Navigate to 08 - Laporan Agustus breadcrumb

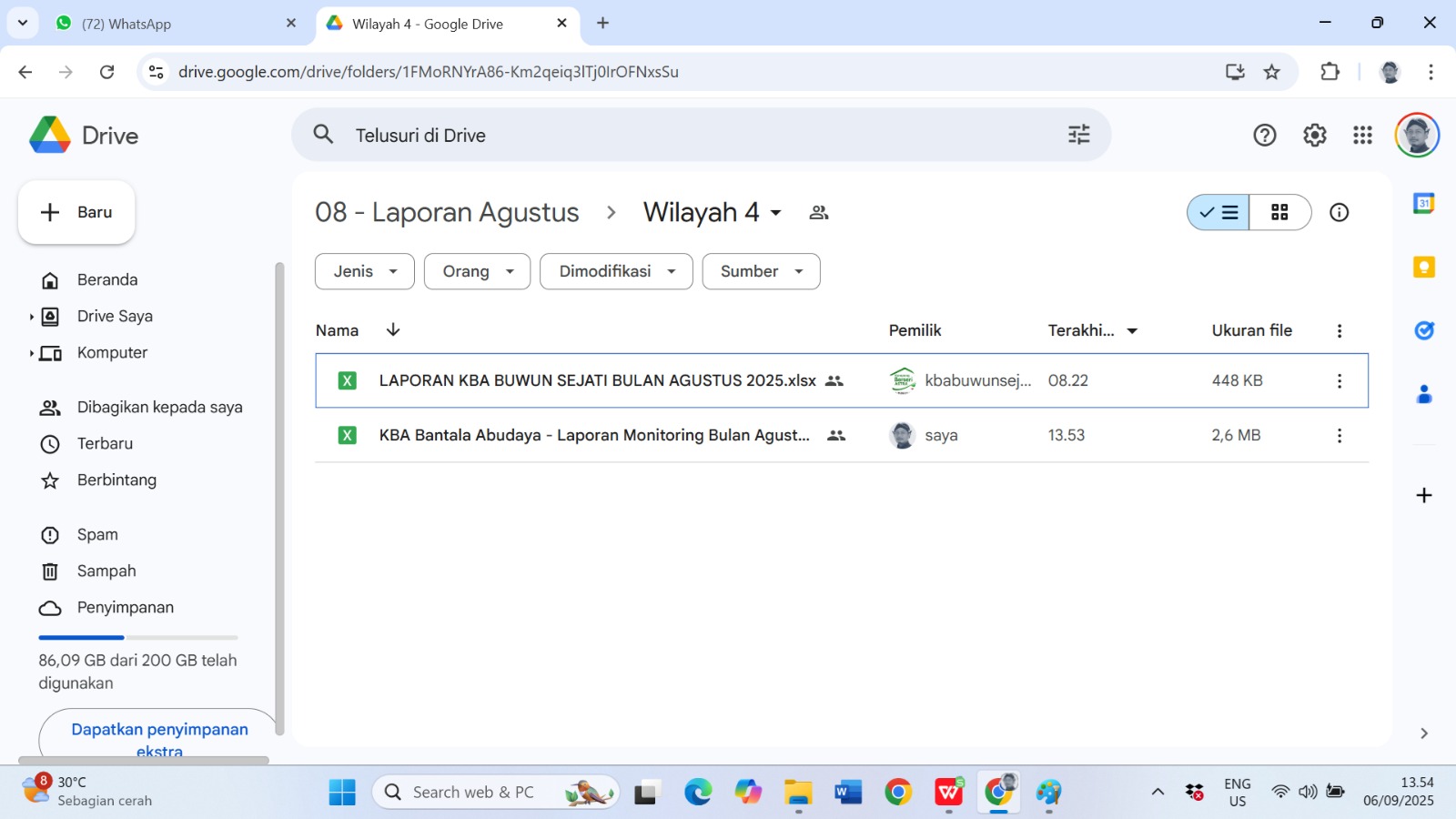point(447,212)
